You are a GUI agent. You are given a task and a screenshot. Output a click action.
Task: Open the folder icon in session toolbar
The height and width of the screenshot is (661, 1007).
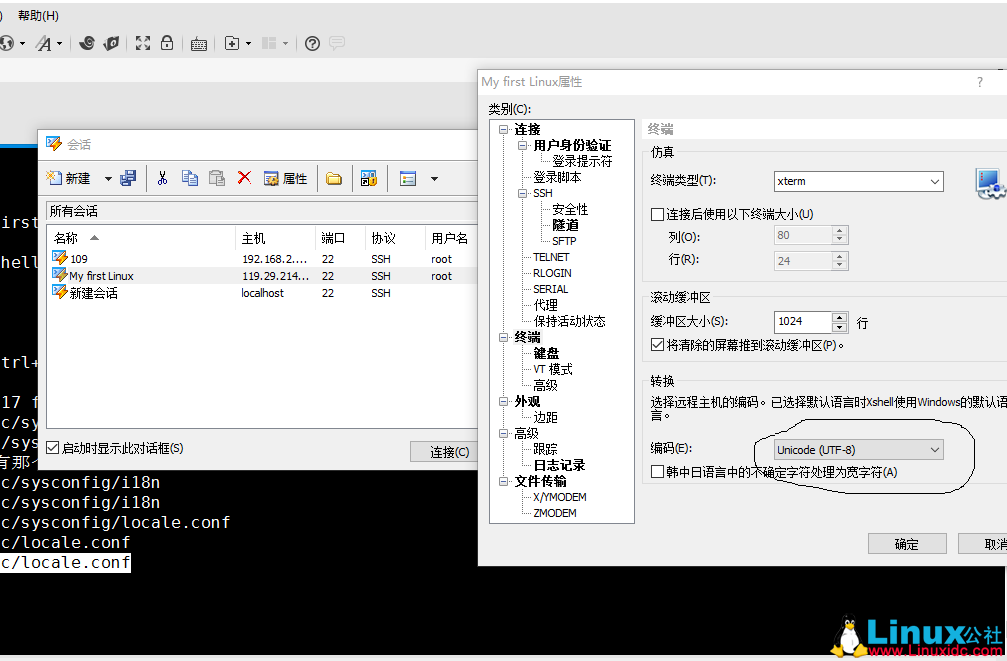pyautogui.click(x=334, y=177)
